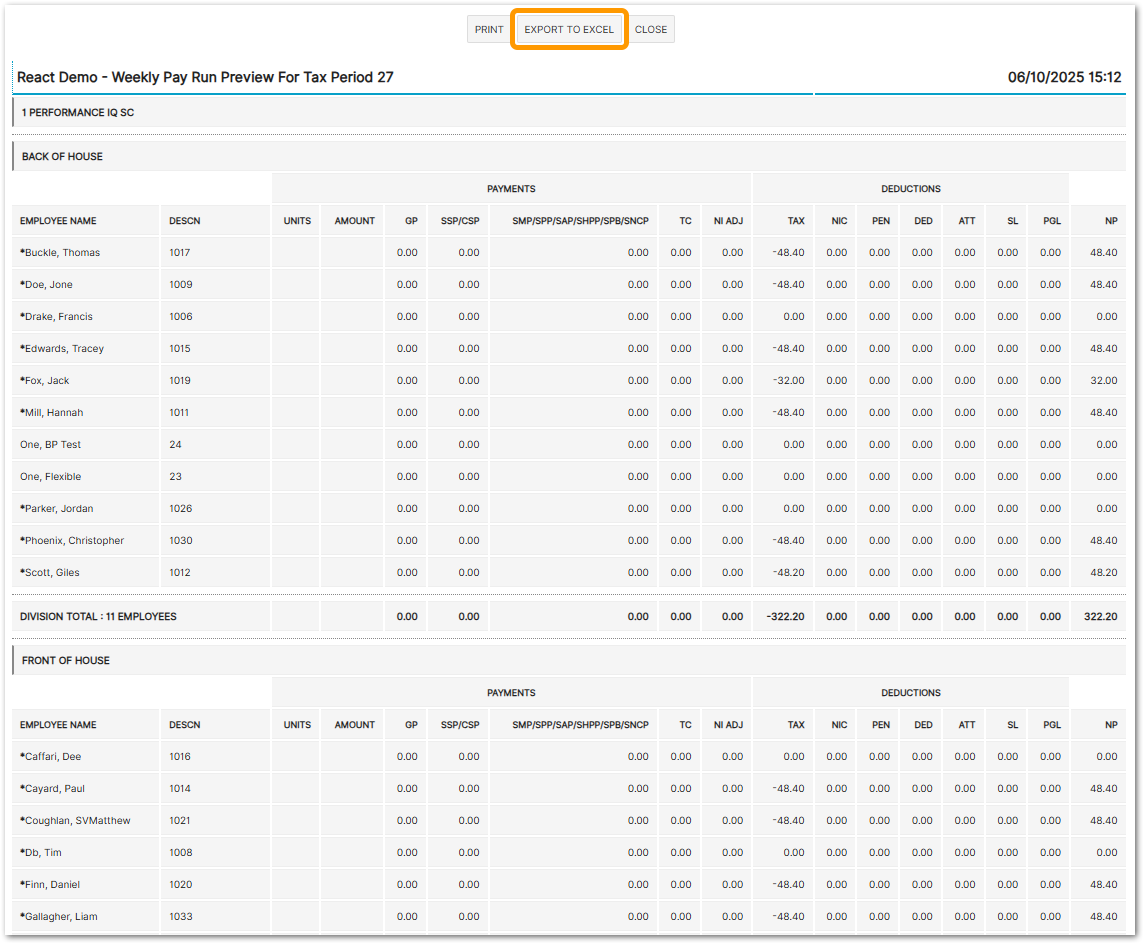Image resolution: width=1144 pixels, height=944 pixels.
Task: Click employee Gallagher, Liam
Action: coord(61,917)
